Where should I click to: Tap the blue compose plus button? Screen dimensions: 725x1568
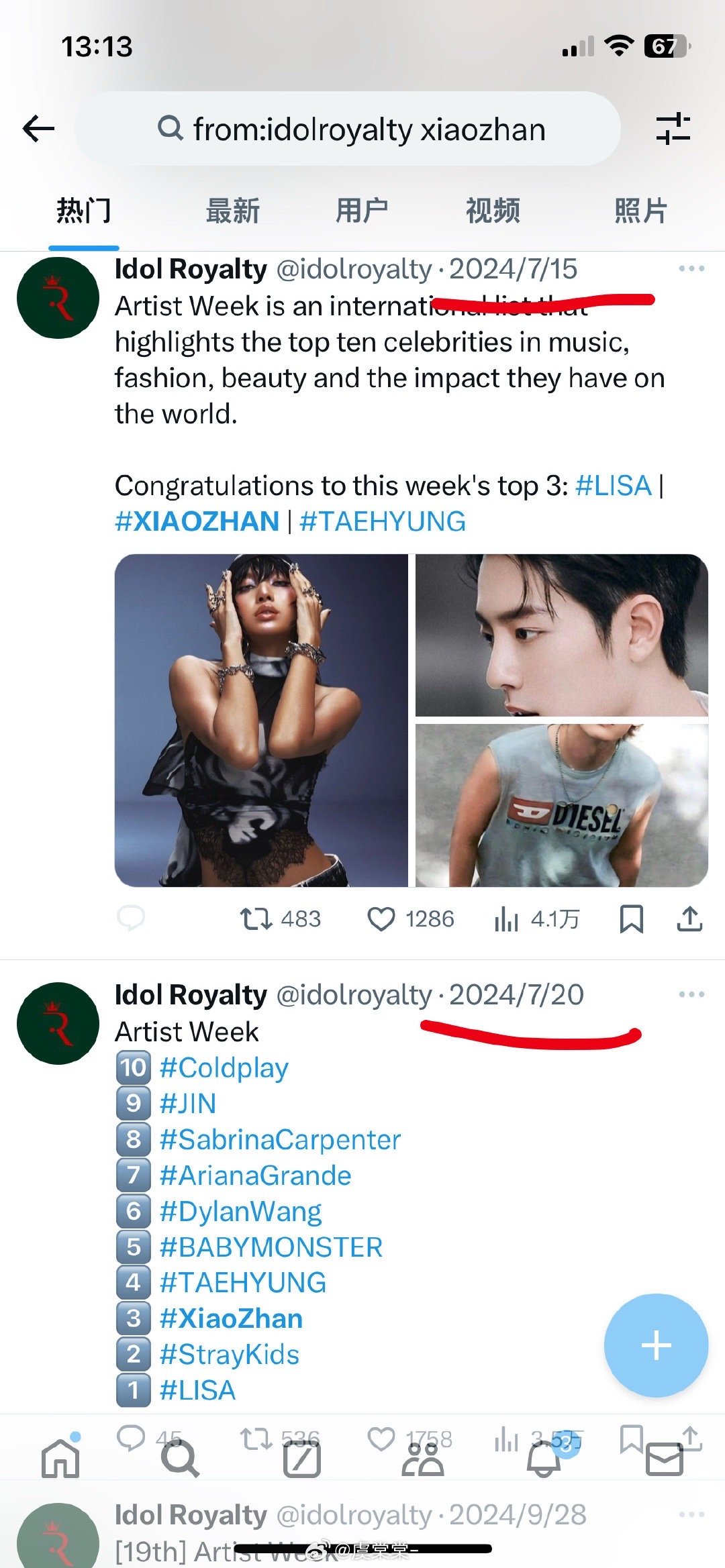pos(656,1345)
